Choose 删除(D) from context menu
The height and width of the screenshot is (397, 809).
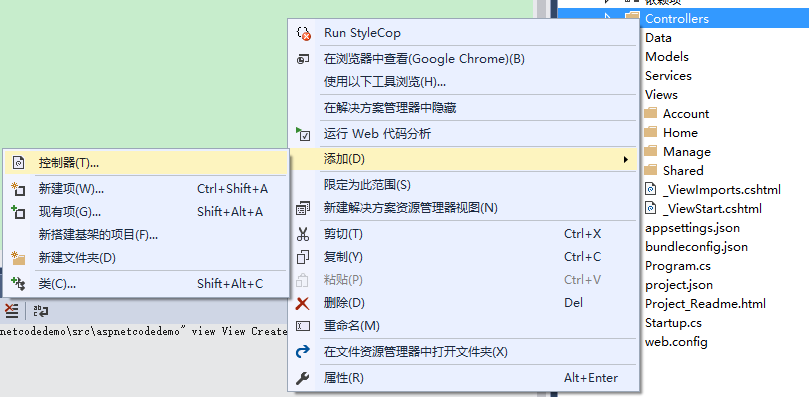464,303
